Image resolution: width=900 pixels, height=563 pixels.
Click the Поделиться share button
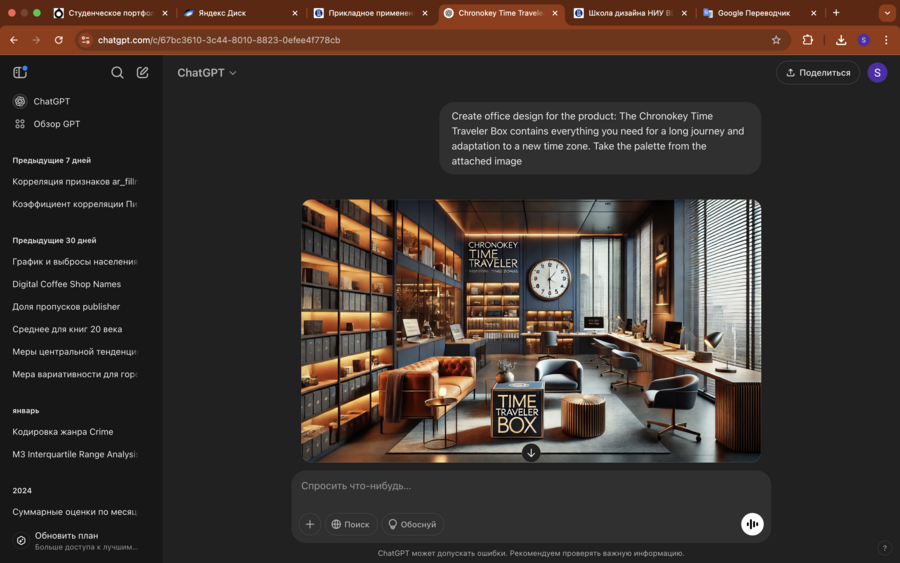(x=818, y=72)
